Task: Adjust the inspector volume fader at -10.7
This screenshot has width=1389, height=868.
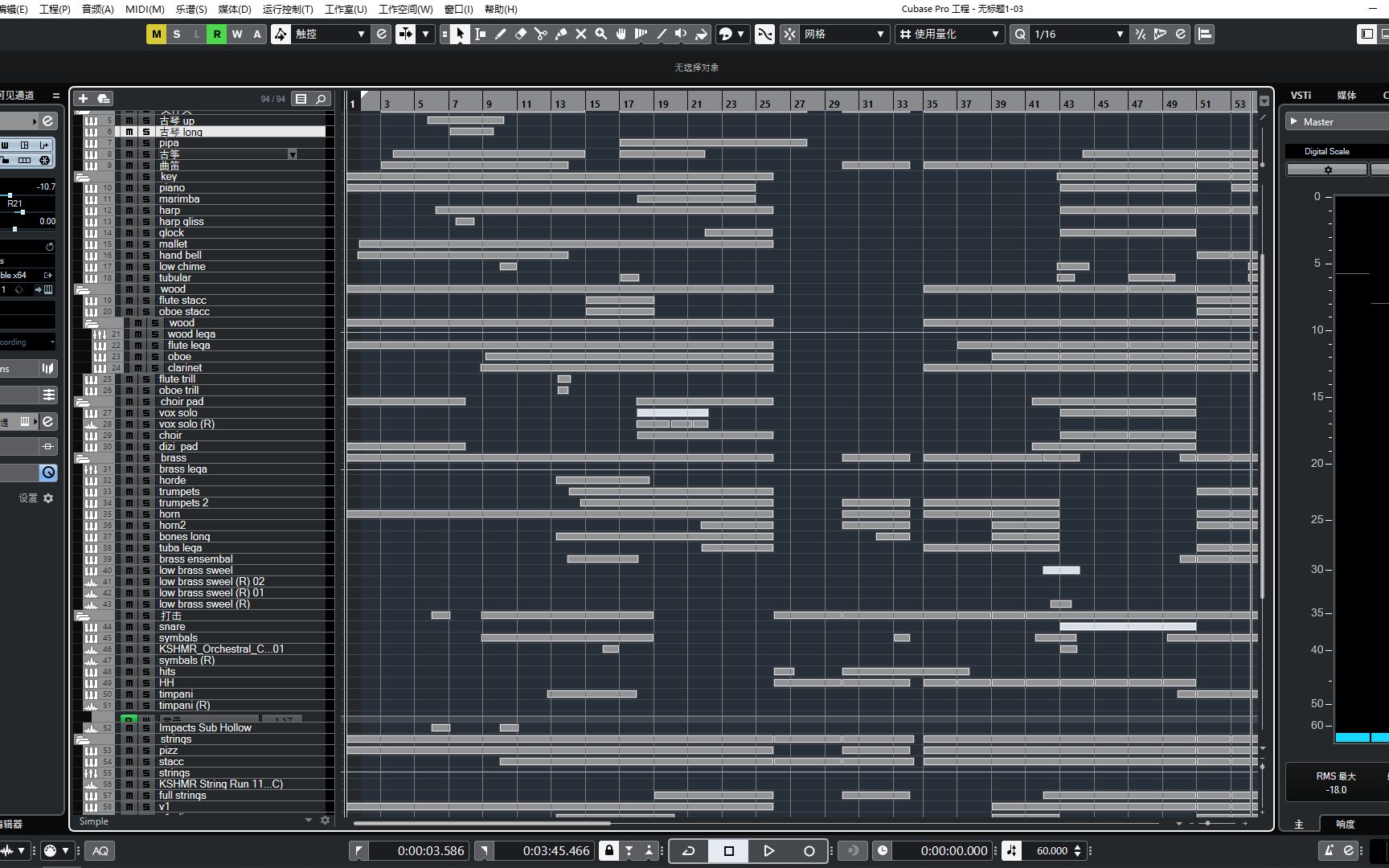Action: point(10,195)
